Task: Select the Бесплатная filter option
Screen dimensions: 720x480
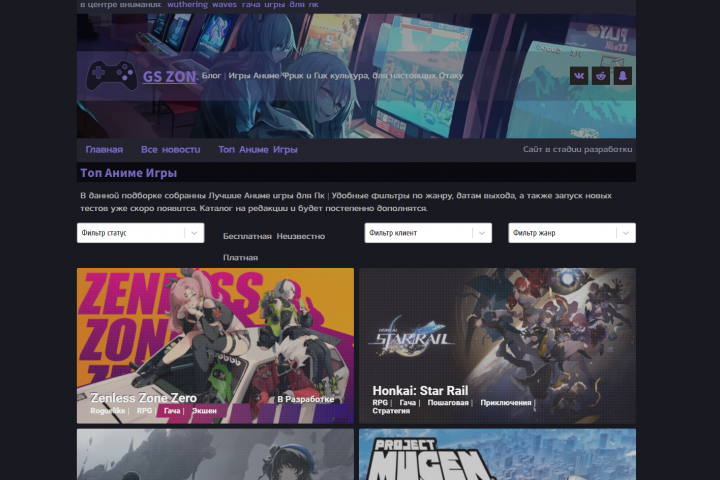Action: [247, 236]
